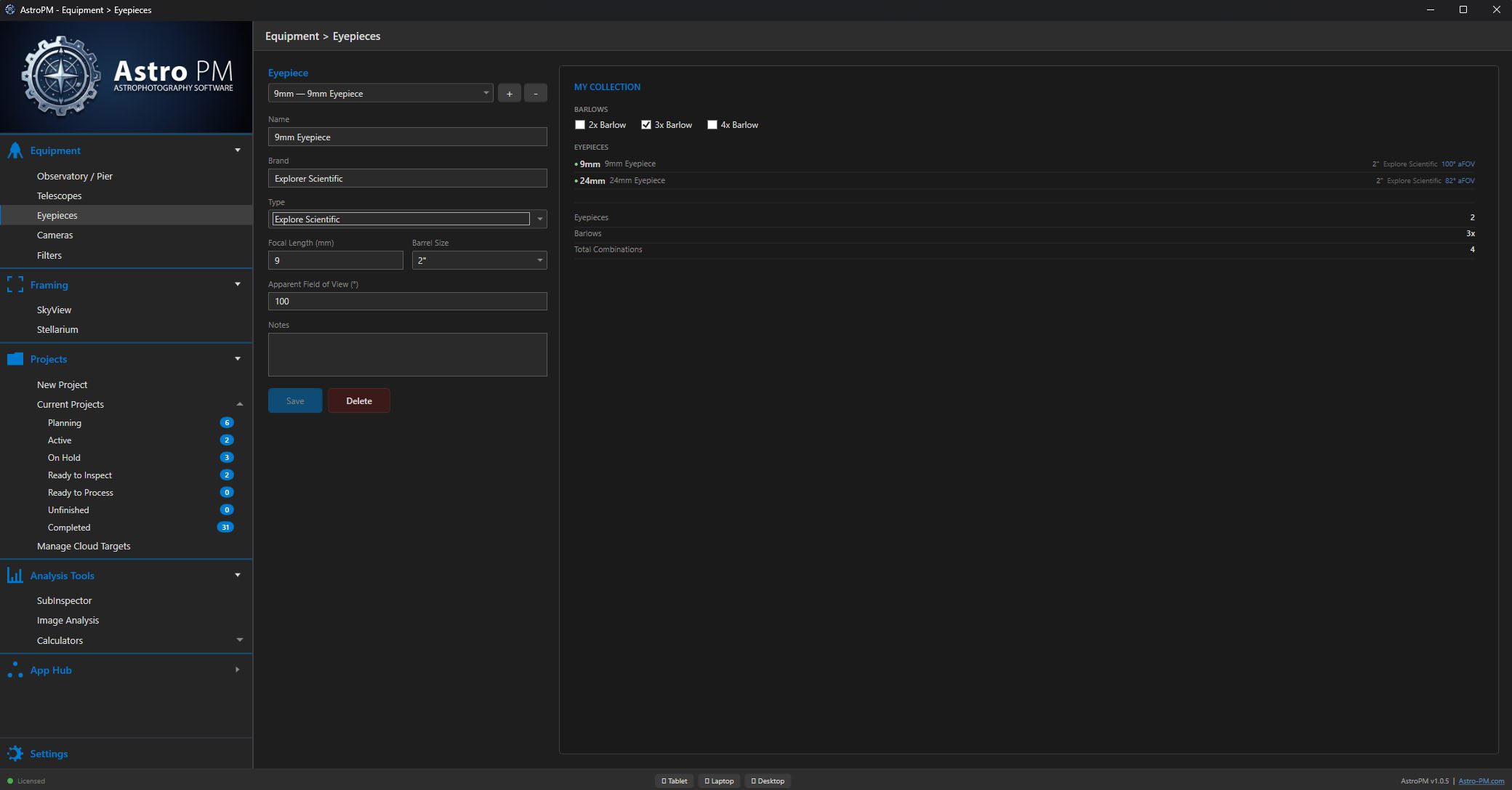
Task: Click the Apparent Field of View field
Action: point(407,301)
